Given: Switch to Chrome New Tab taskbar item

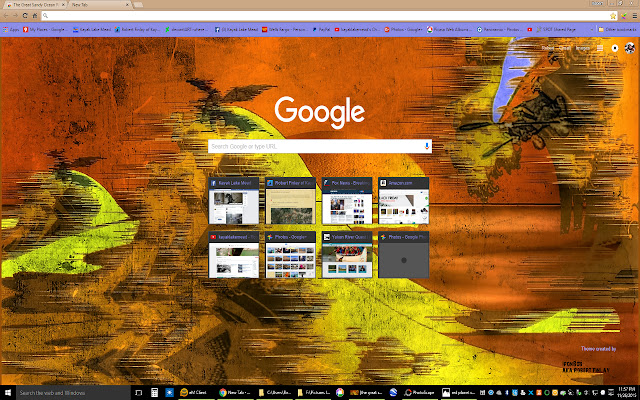Looking at the screenshot, I should coord(235,393).
